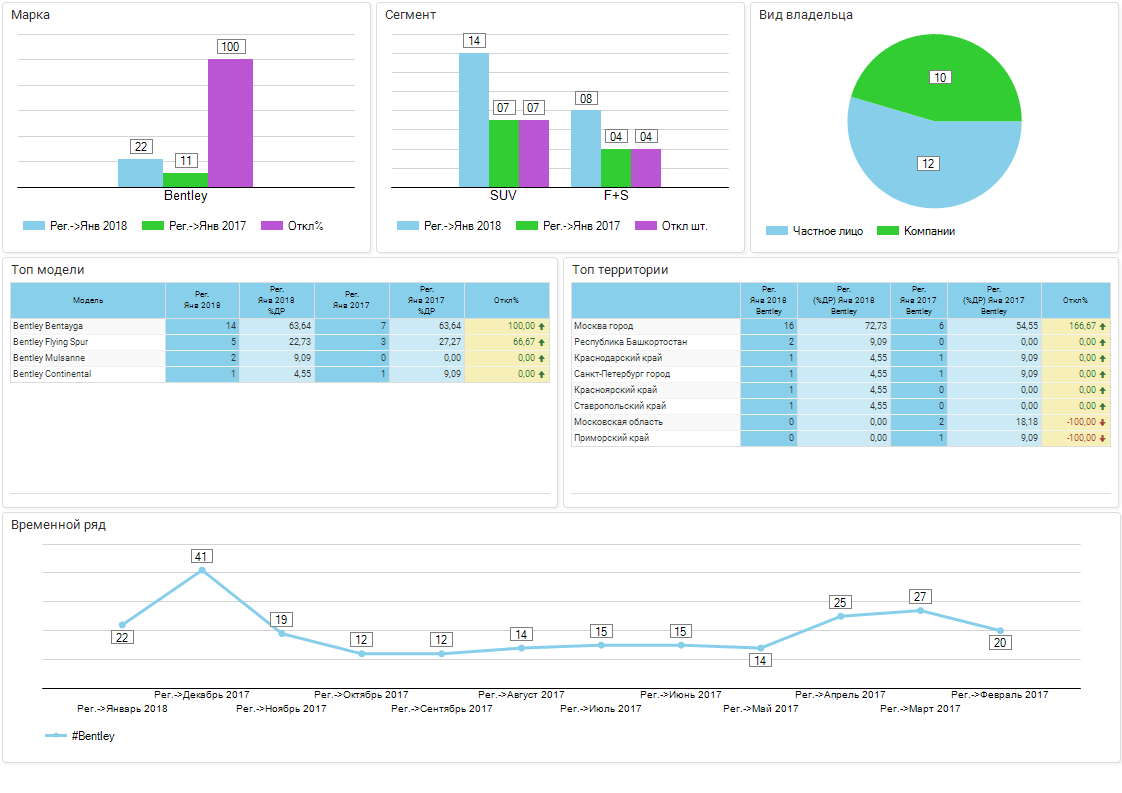
Task: Click the Рег.->Февраль 2017 axis label
Action: [x=1000, y=694]
